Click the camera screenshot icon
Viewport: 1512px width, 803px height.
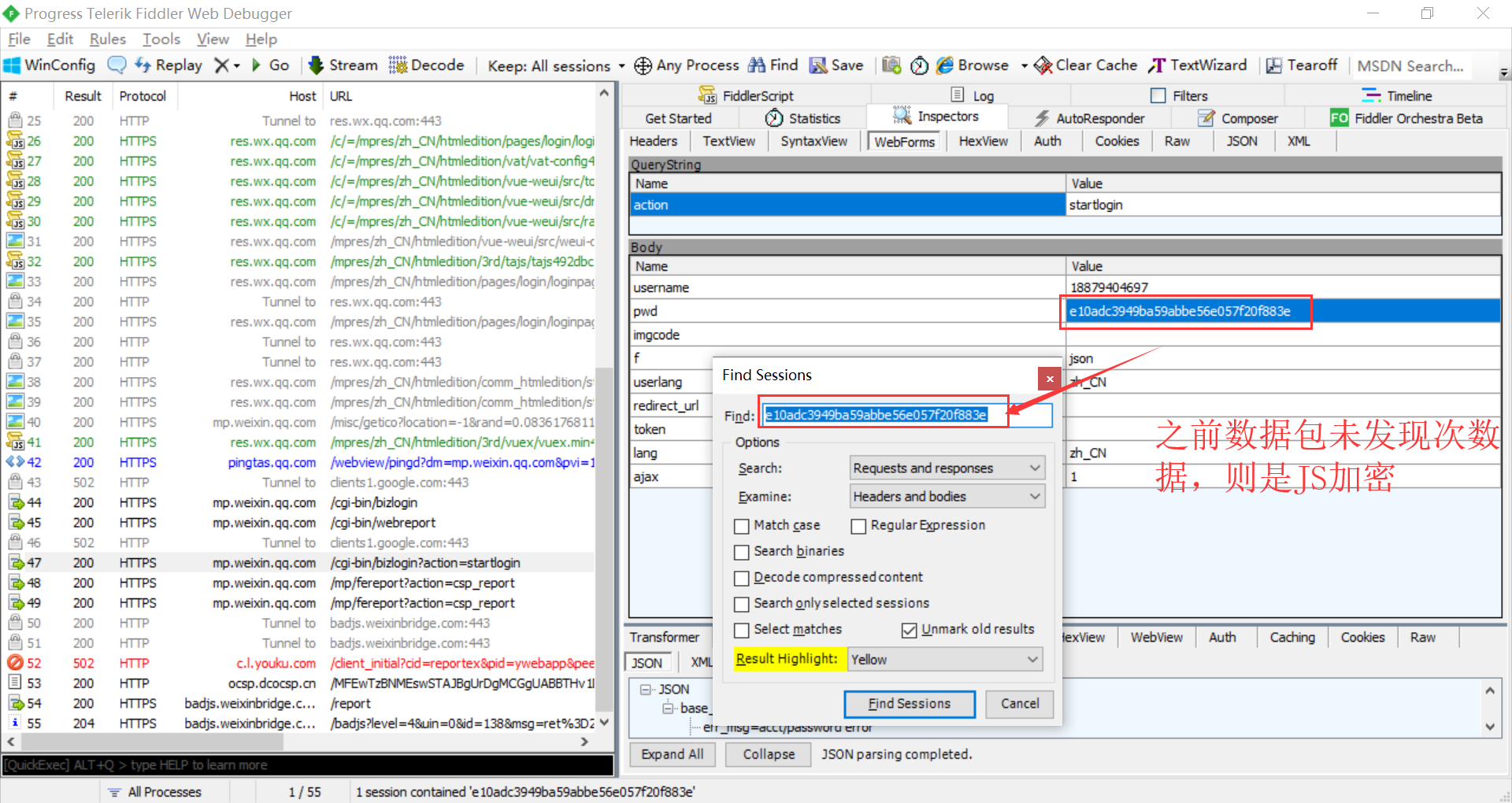point(891,65)
